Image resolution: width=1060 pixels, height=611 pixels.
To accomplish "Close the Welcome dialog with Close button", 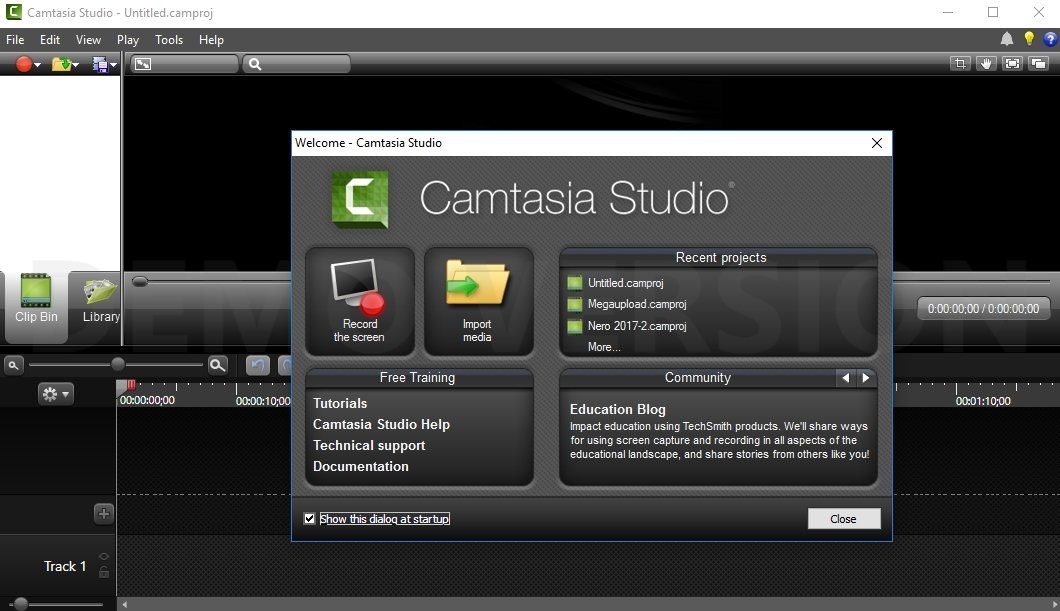I will [x=843, y=518].
